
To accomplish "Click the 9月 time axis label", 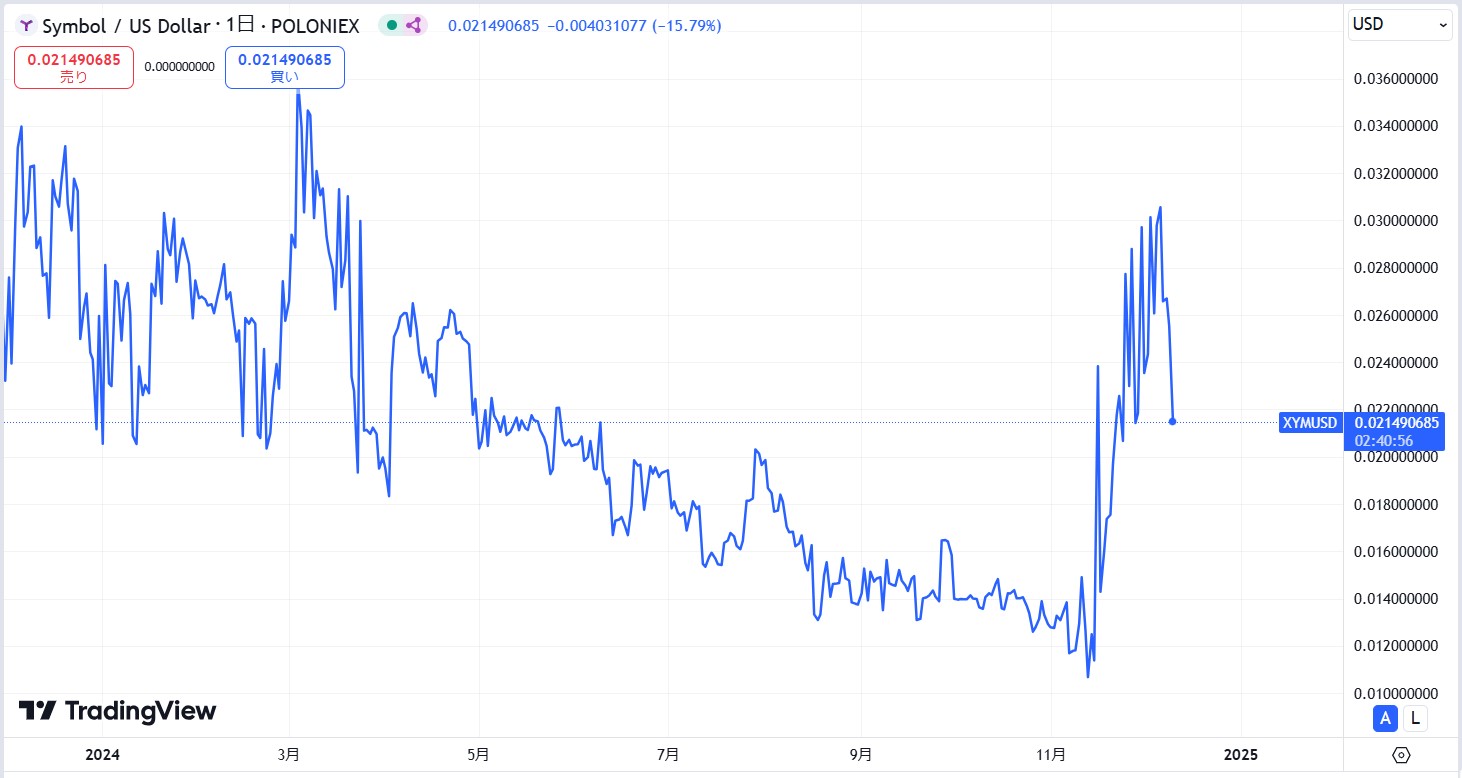I will [860, 755].
